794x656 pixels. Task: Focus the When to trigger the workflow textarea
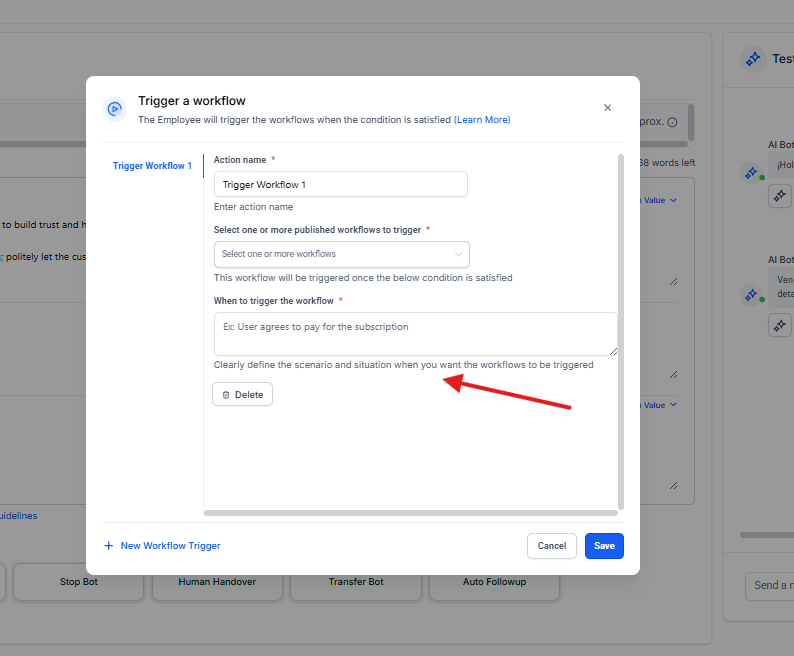(x=415, y=334)
